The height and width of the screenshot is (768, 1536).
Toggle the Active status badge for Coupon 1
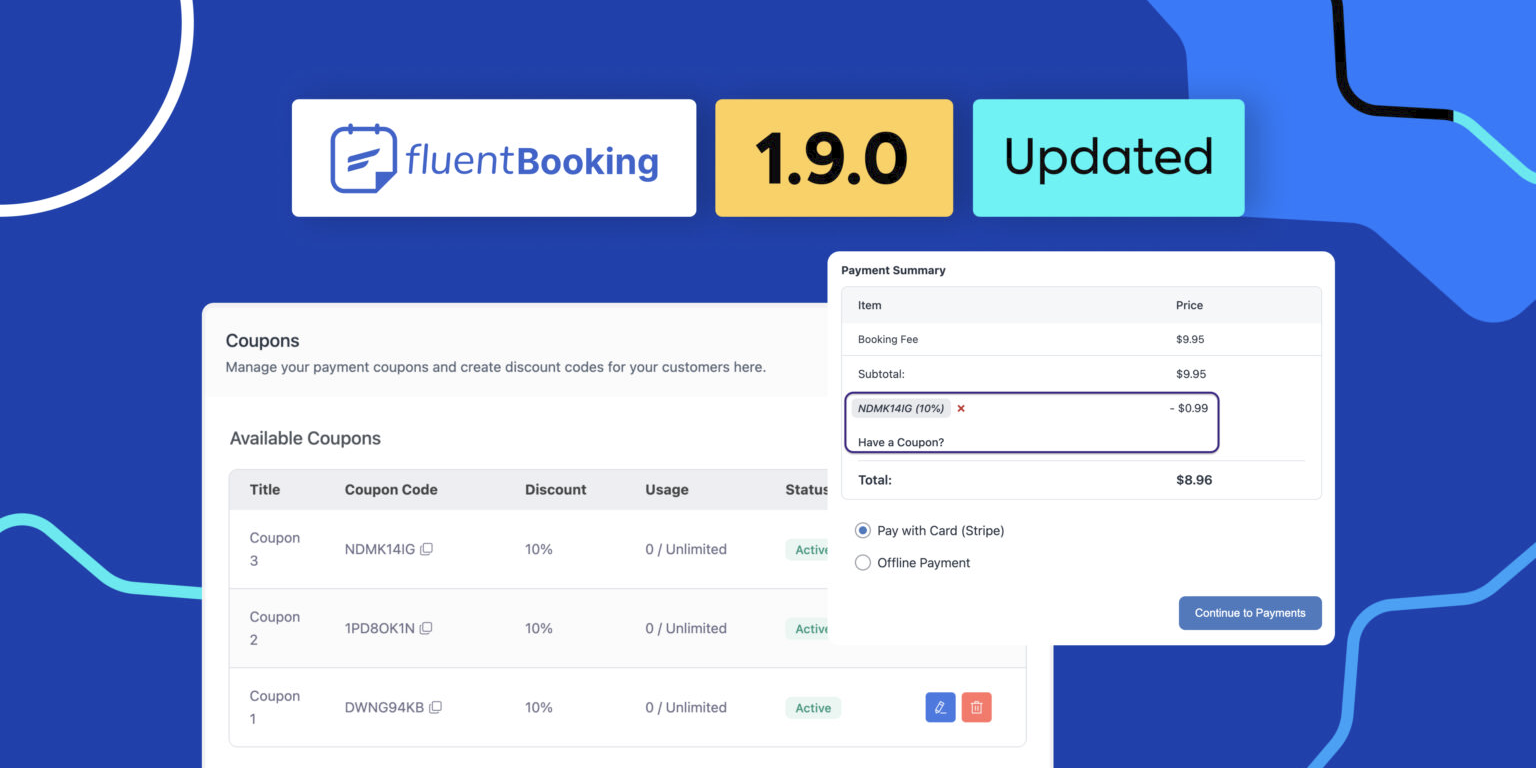[x=812, y=707]
